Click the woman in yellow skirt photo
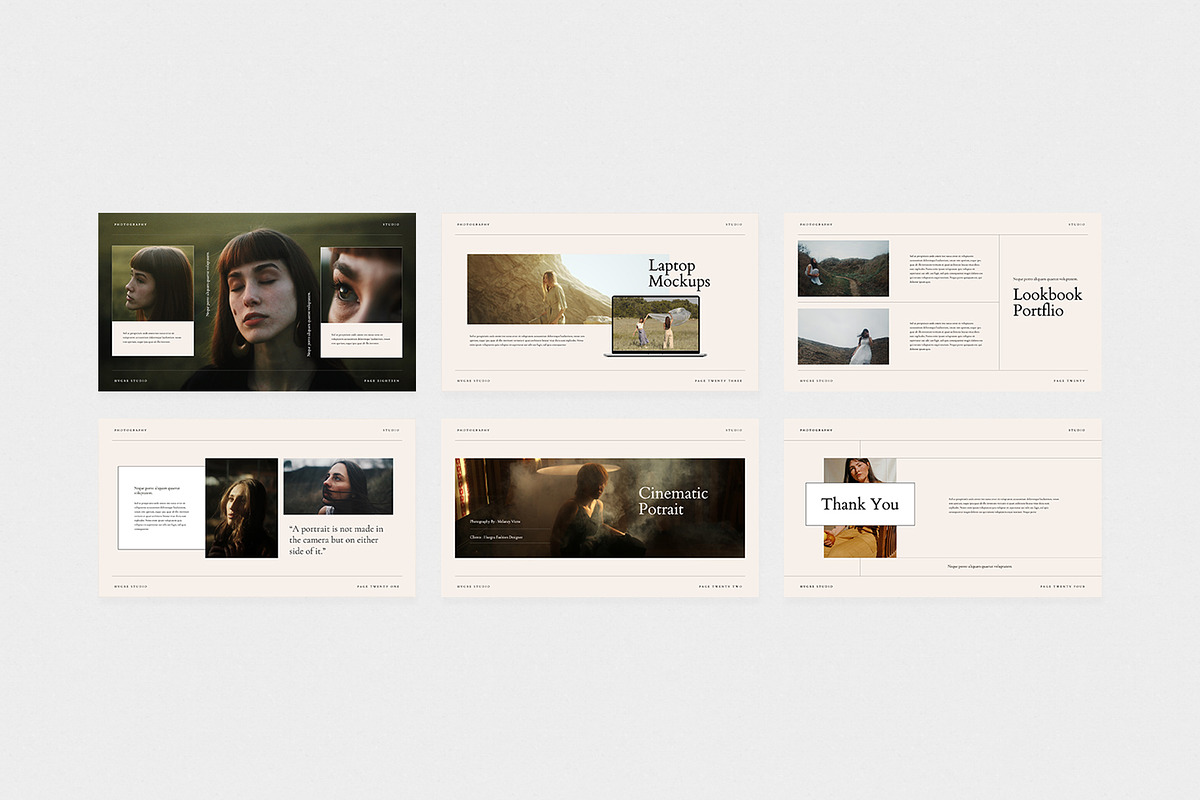 point(860,508)
